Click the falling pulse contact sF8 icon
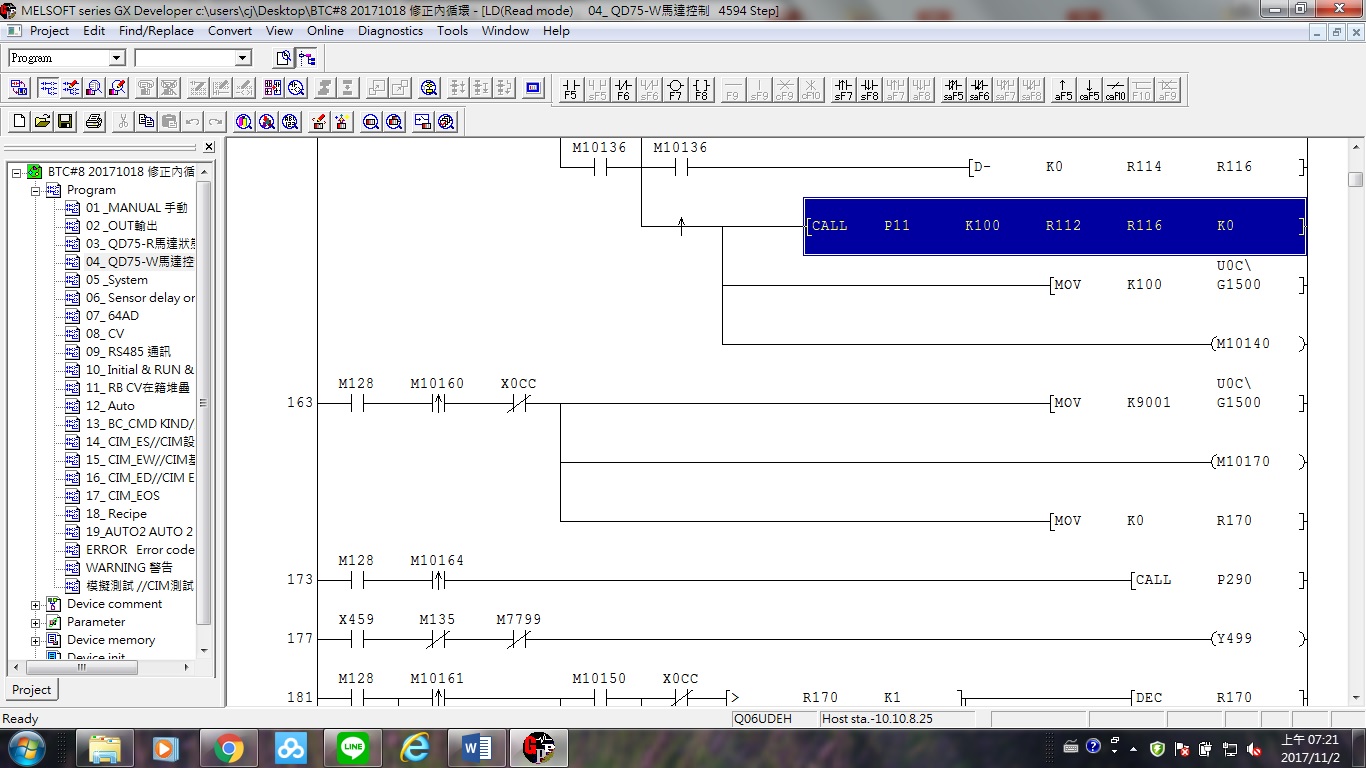The height and width of the screenshot is (768, 1366). click(x=870, y=89)
